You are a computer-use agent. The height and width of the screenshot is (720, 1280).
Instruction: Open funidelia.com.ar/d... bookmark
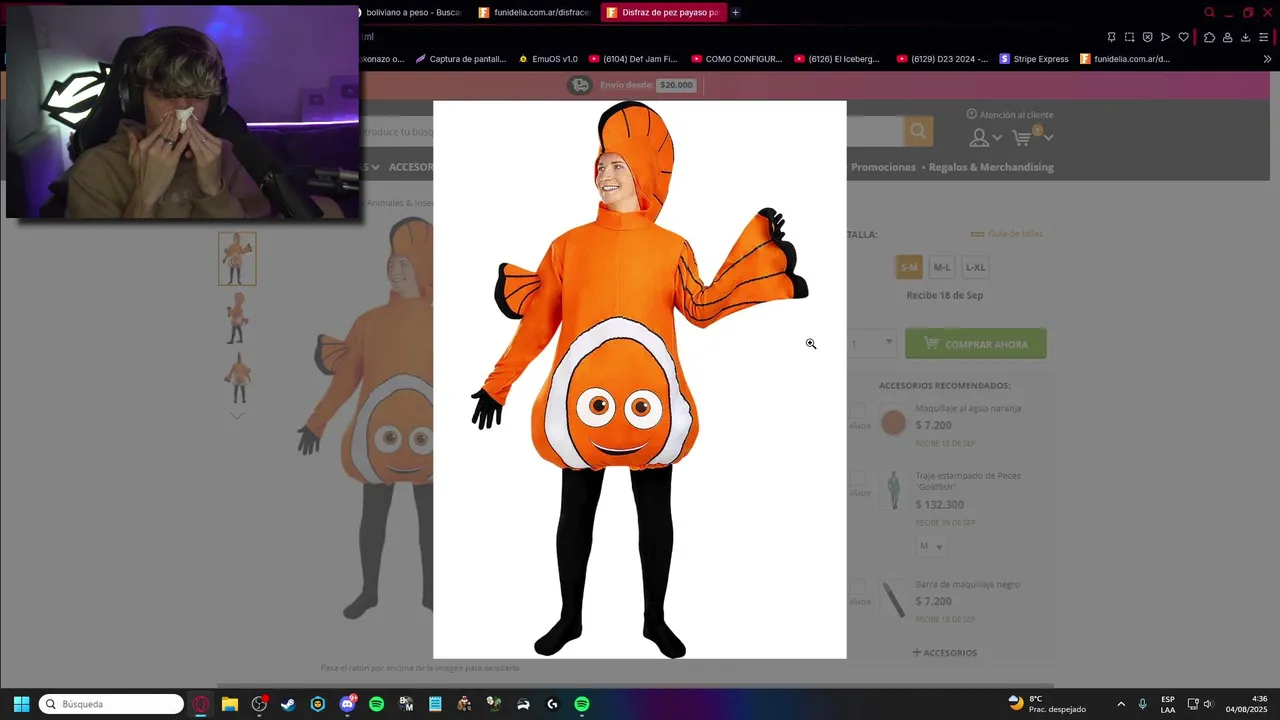point(1125,59)
